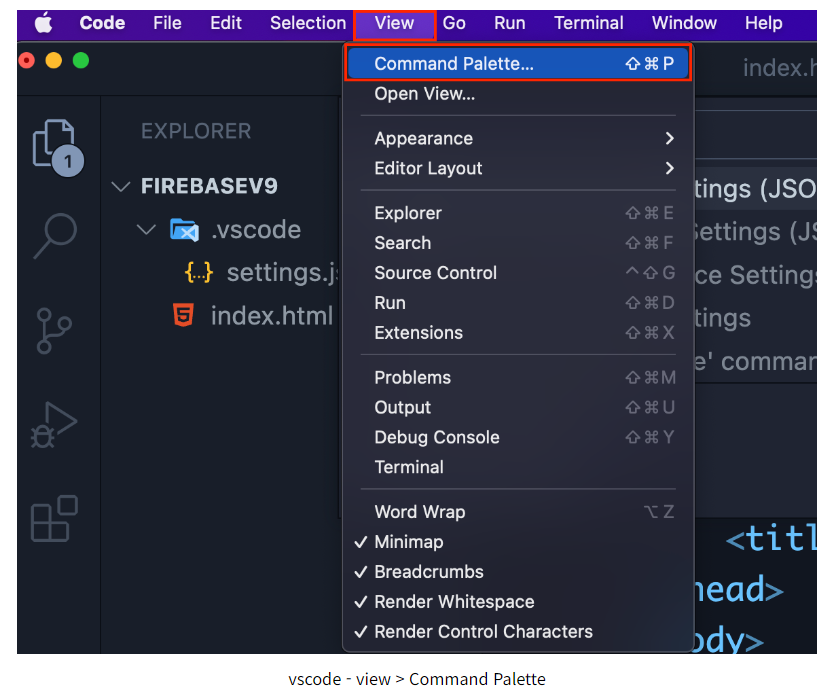
Task: Open the Extensions blocks icon in activity bar
Action: click(x=54, y=518)
